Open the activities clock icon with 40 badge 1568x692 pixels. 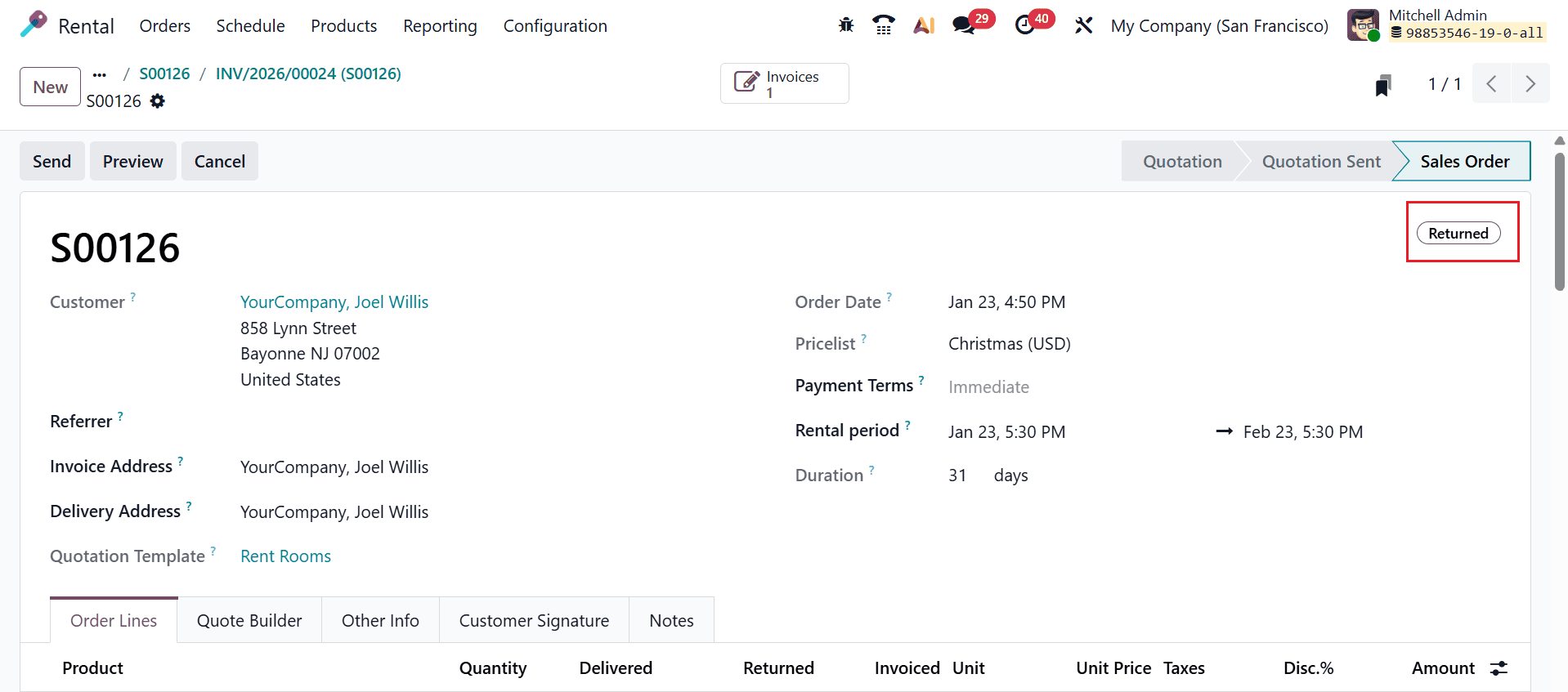click(1025, 25)
